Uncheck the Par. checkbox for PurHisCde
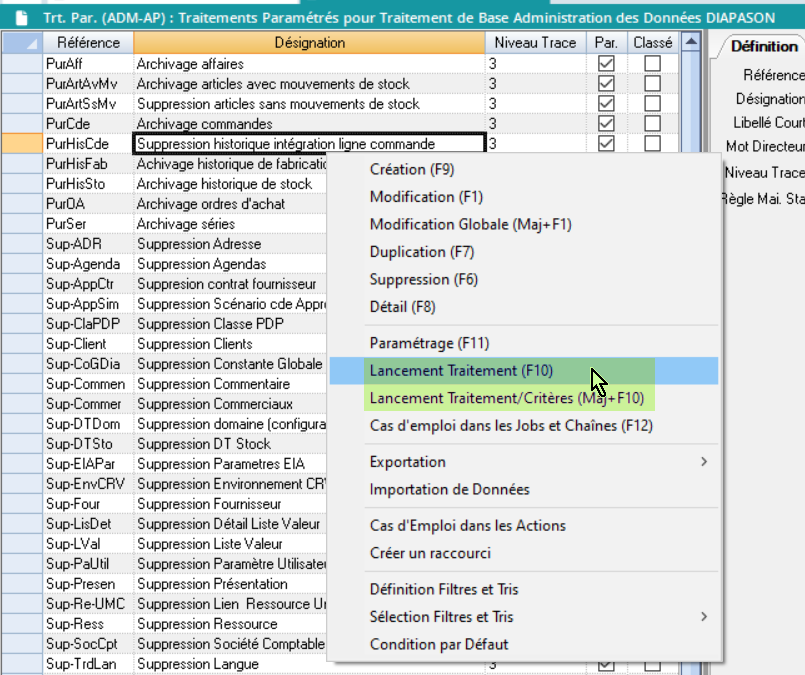This screenshot has height=675, width=805. point(606,144)
